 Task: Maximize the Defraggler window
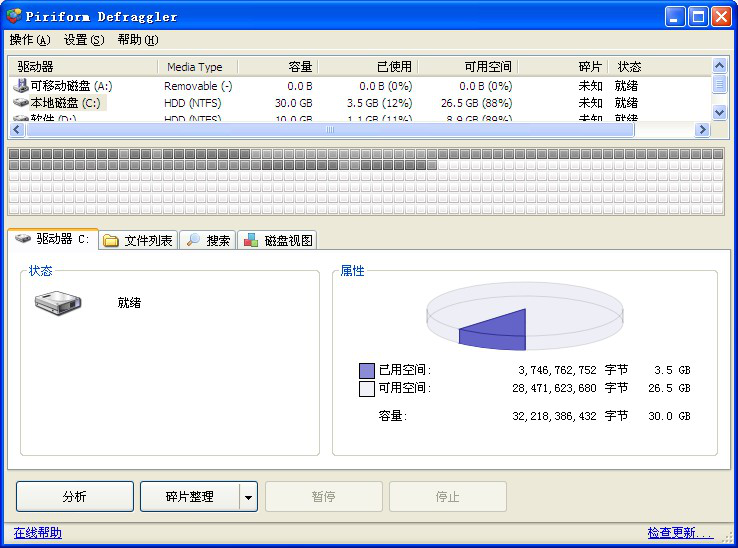pos(698,17)
